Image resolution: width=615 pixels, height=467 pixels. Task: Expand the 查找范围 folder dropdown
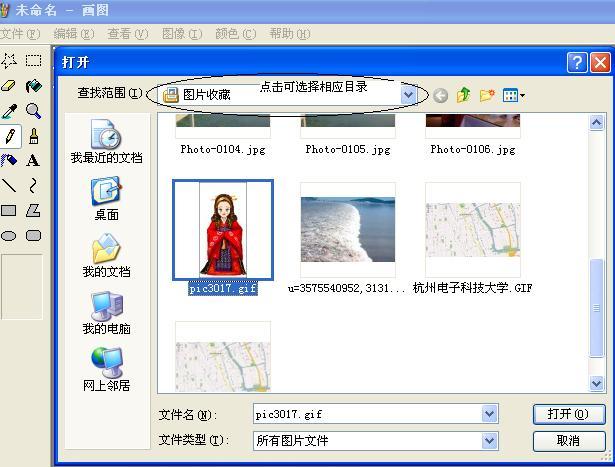(408, 95)
